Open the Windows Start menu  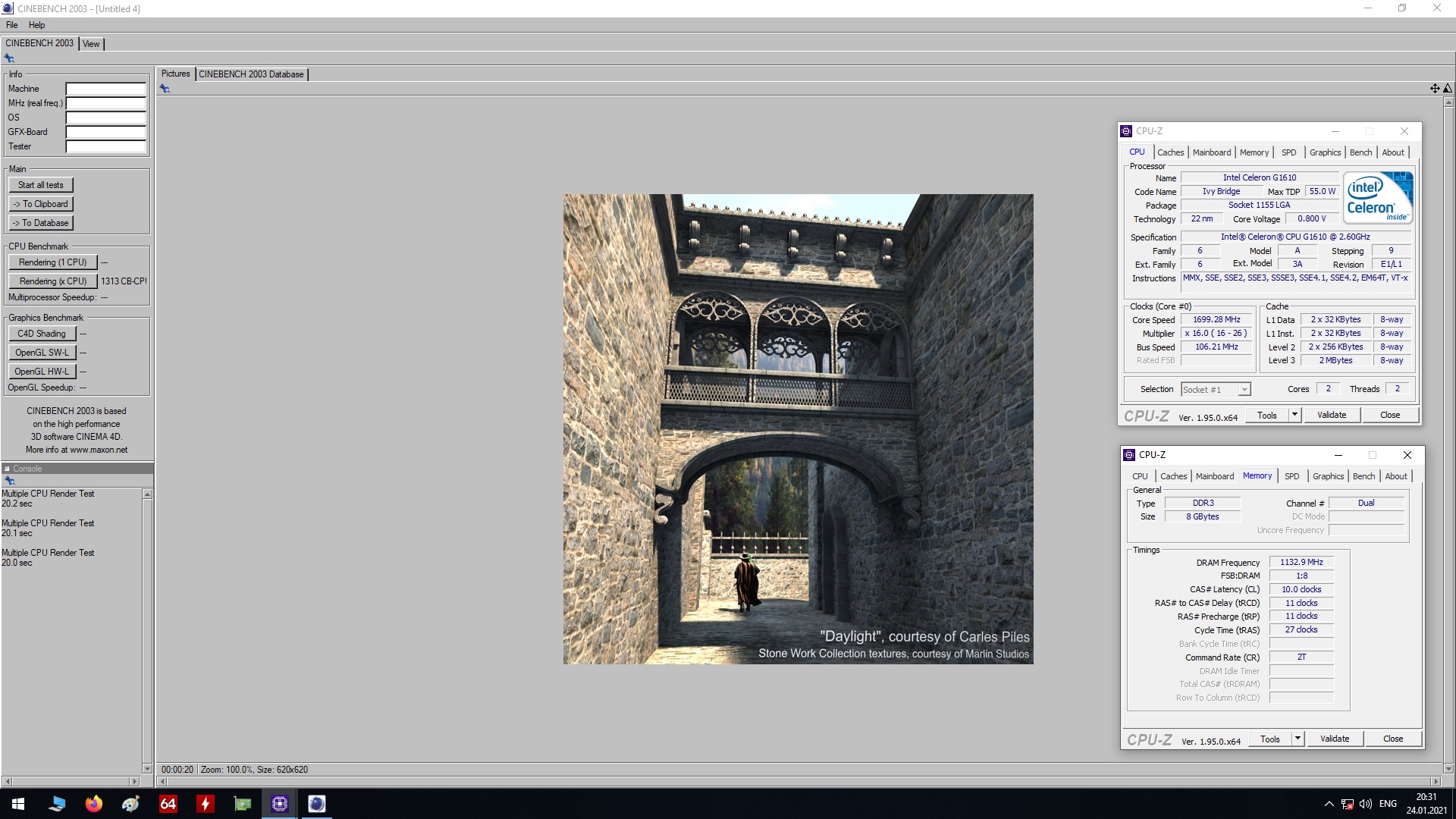[x=18, y=804]
